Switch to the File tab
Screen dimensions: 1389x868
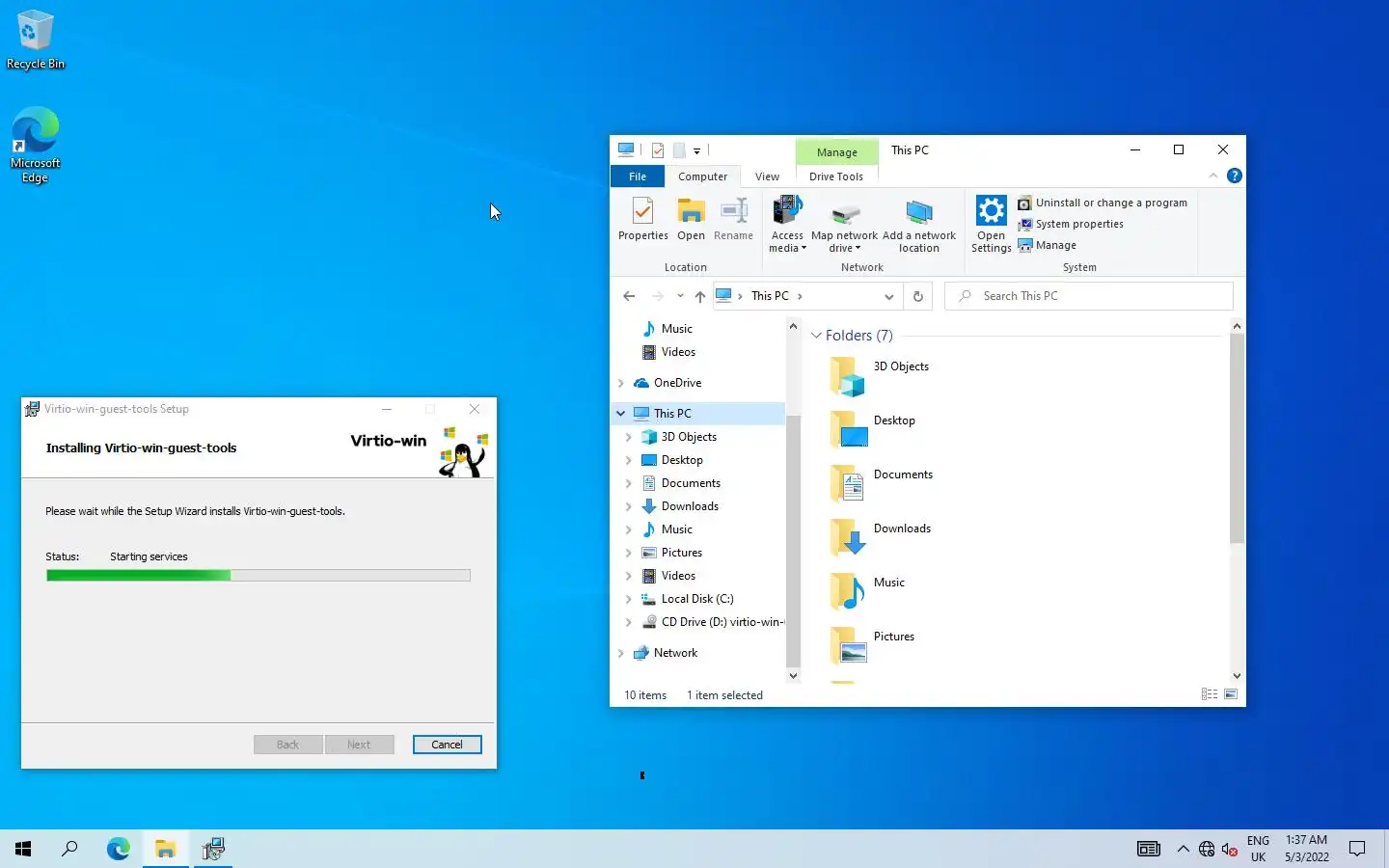pyautogui.click(x=638, y=176)
